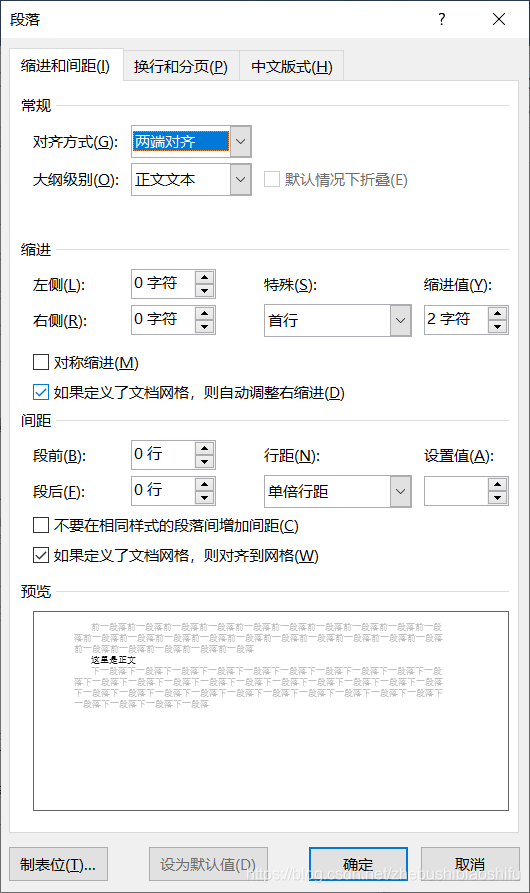Switch to the 中文版式 tab

click(x=291, y=67)
